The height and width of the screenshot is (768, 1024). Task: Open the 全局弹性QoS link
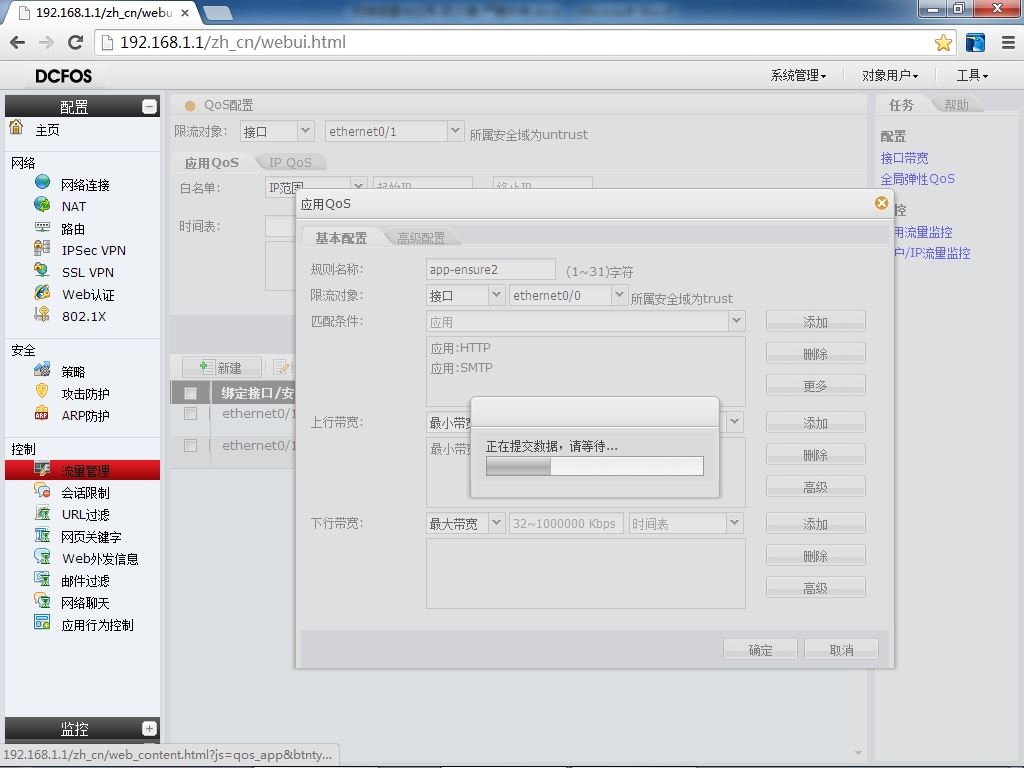click(x=918, y=178)
